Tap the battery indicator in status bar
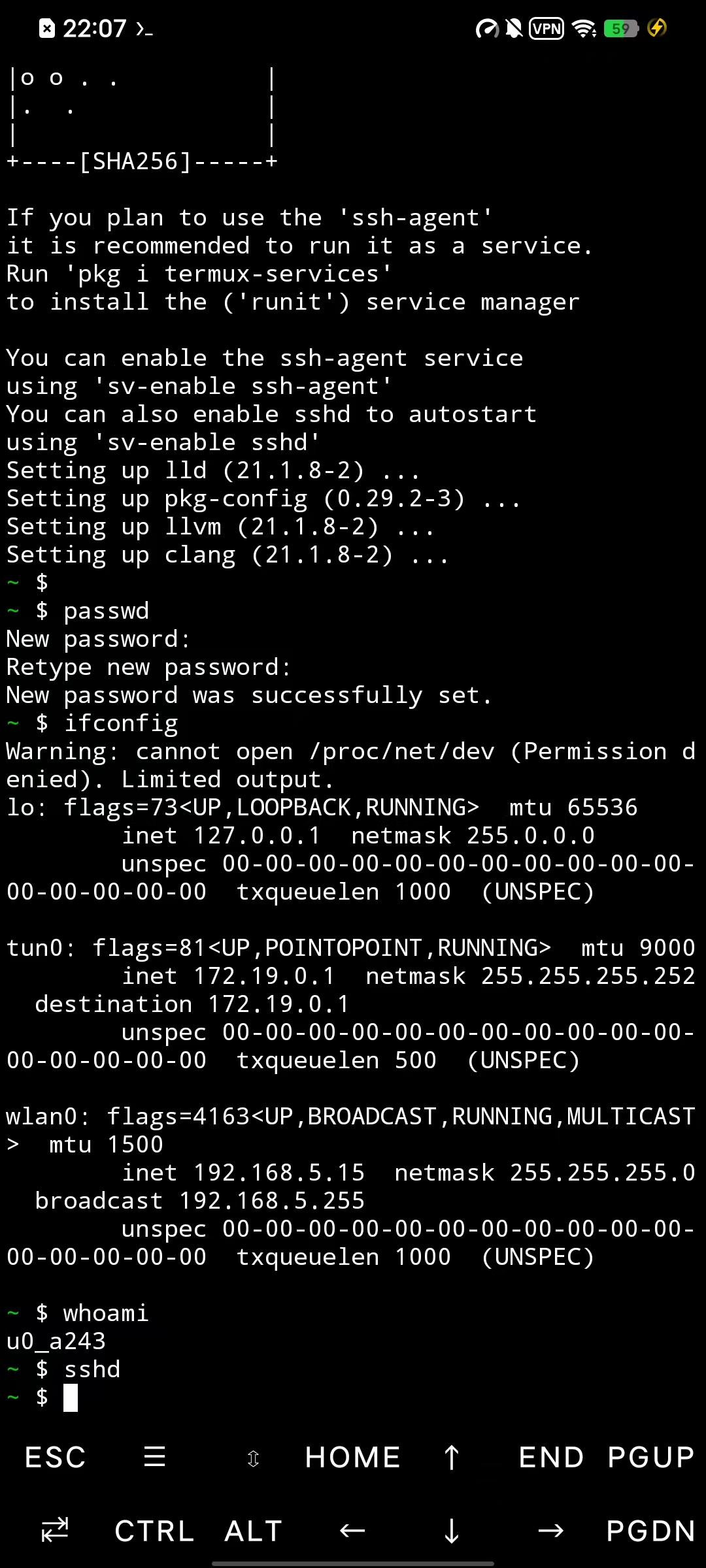Screen dimensions: 706x1568 click(x=622, y=28)
